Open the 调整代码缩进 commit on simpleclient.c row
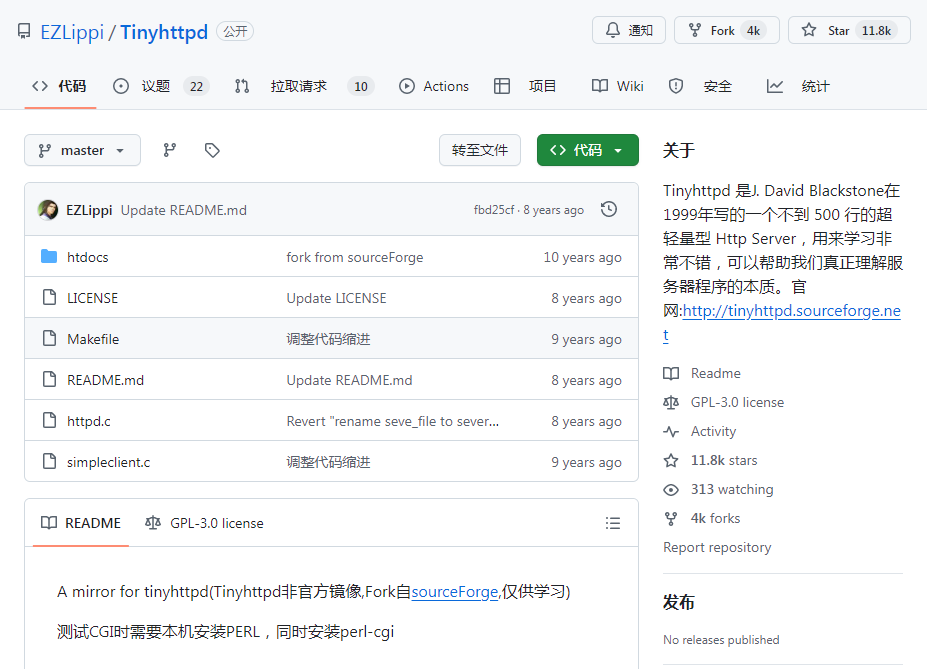 point(328,462)
